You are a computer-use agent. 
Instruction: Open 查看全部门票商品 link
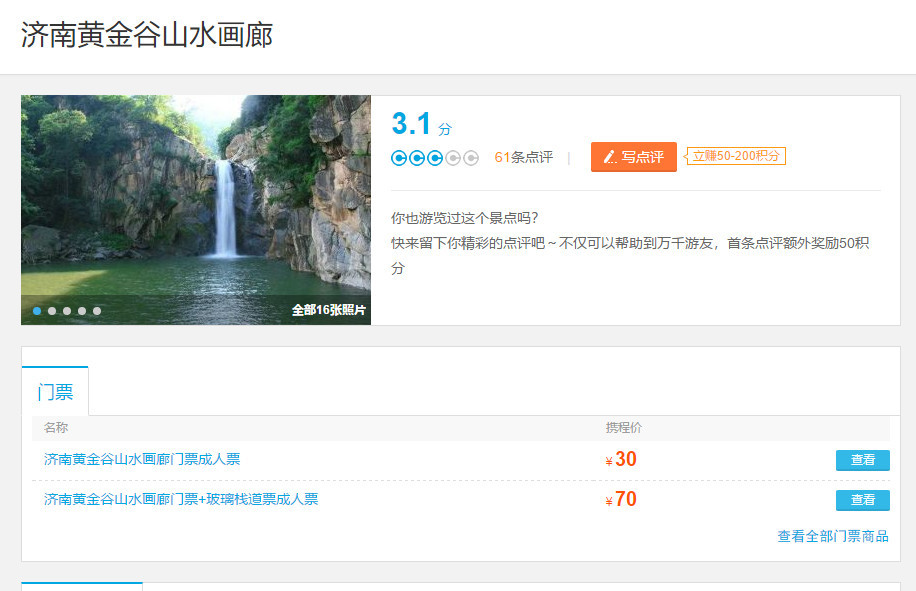(833, 536)
